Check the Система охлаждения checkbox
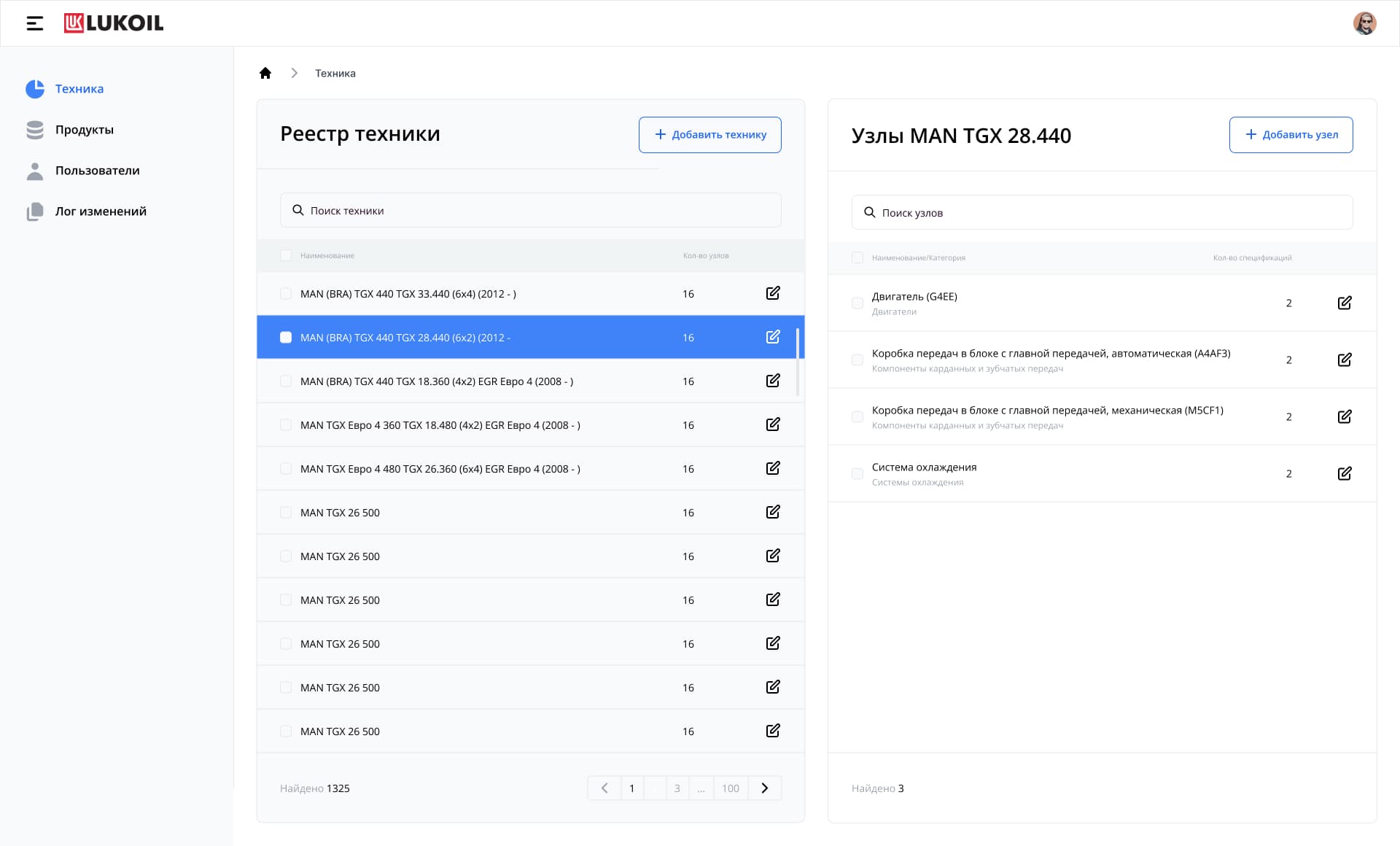The height and width of the screenshot is (846, 1400). (x=857, y=473)
